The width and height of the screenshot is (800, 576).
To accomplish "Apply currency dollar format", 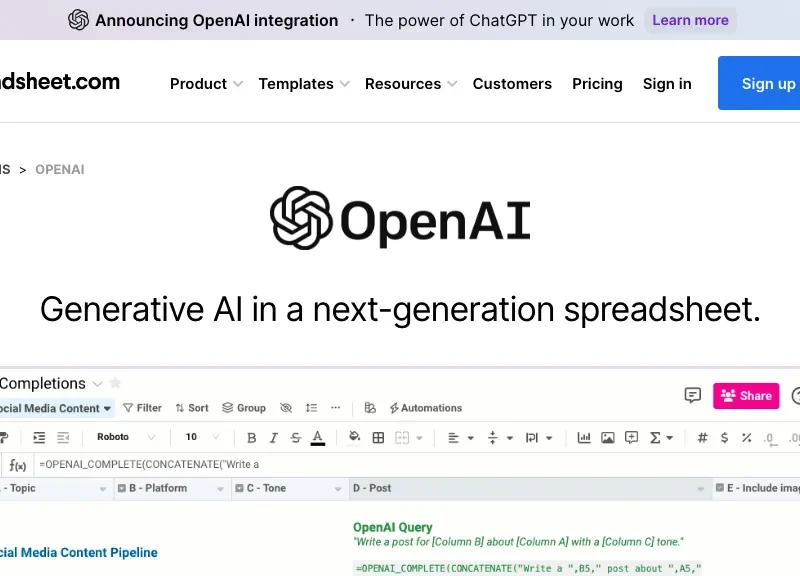I will click(x=724, y=437).
